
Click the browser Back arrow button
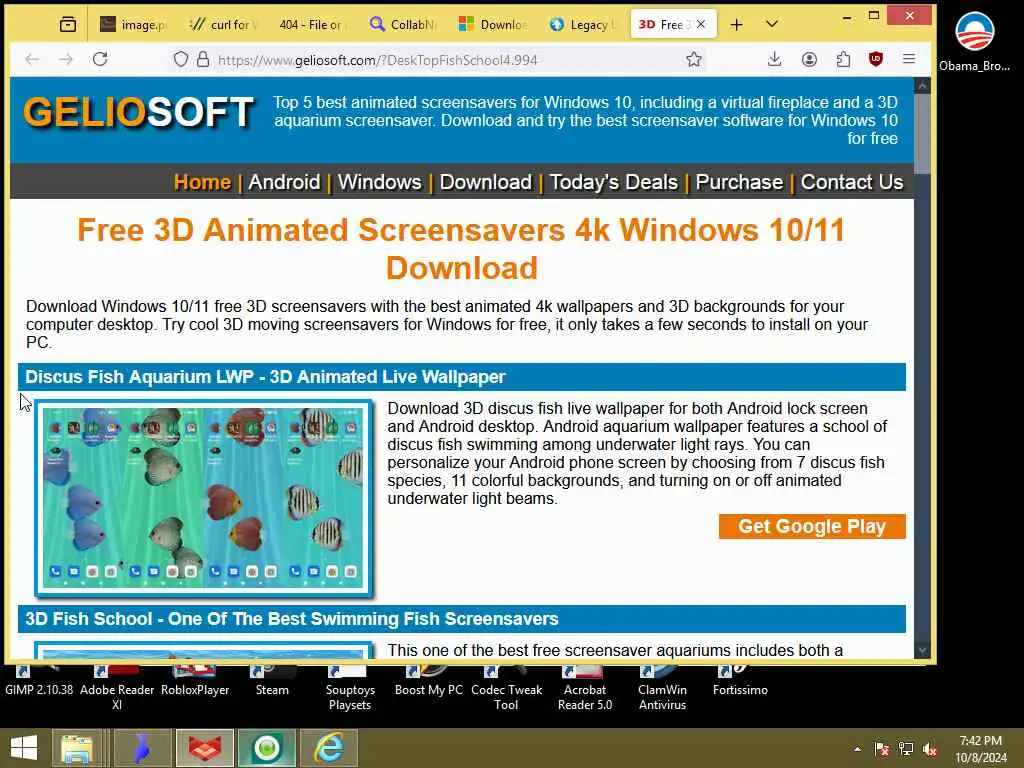32,59
